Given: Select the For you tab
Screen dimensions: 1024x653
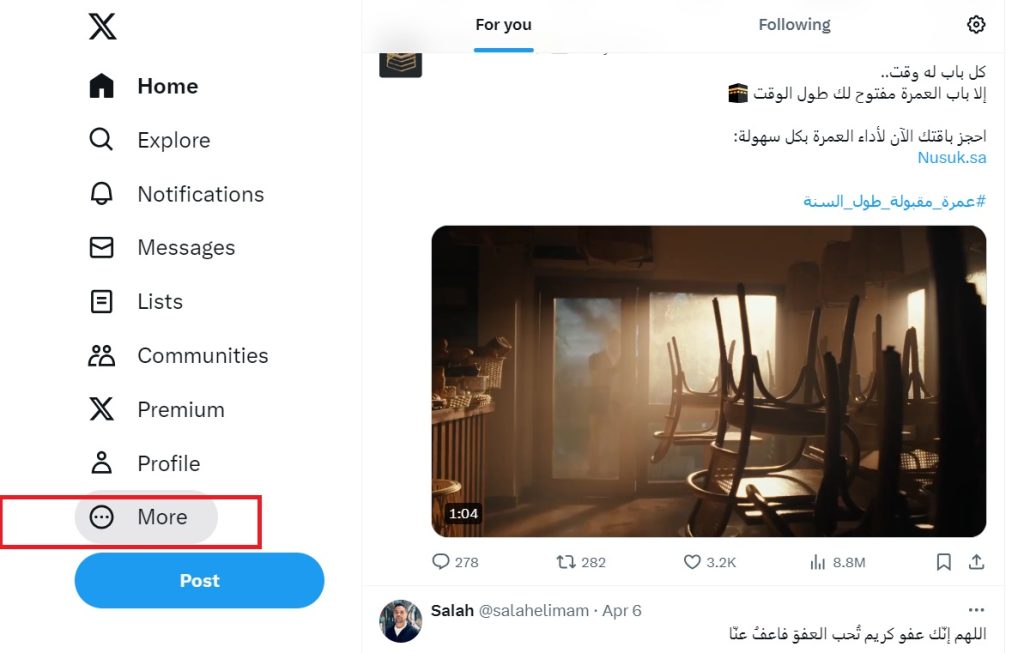Looking at the screenshot, I should (x=503, y=25).
